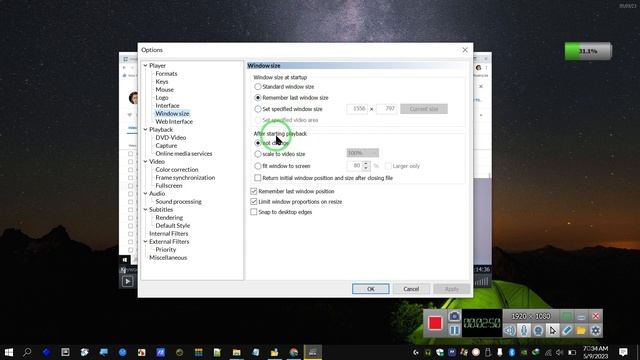Open Miscellaneous options page
Screen dimensions: 640x360
[x=168, y=258]
